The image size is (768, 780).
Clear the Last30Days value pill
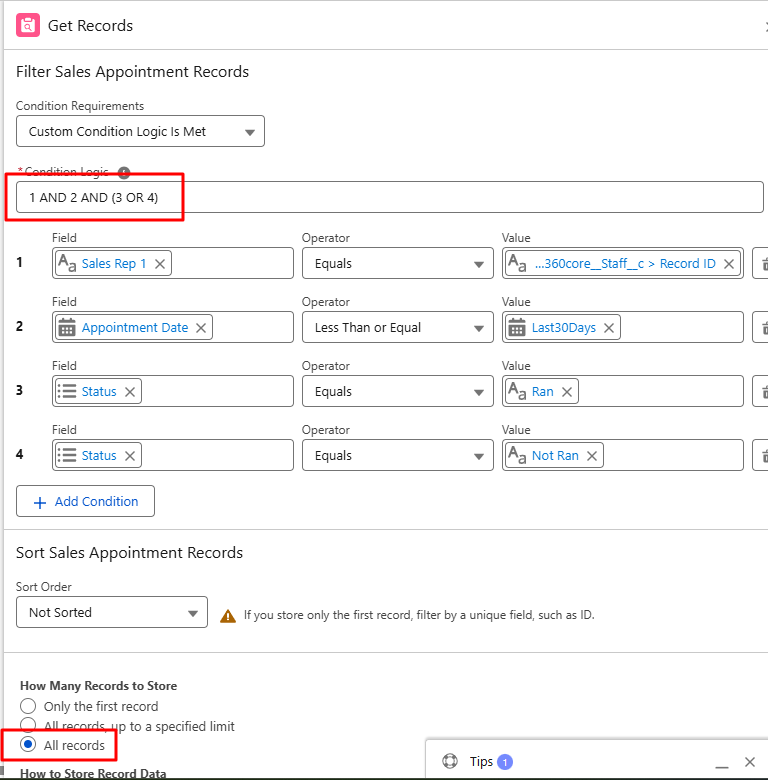[x=609, y=328]
